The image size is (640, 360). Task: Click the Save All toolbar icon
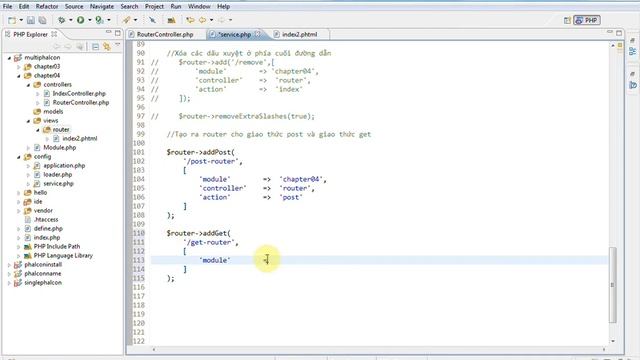click(x=42, y=20)
